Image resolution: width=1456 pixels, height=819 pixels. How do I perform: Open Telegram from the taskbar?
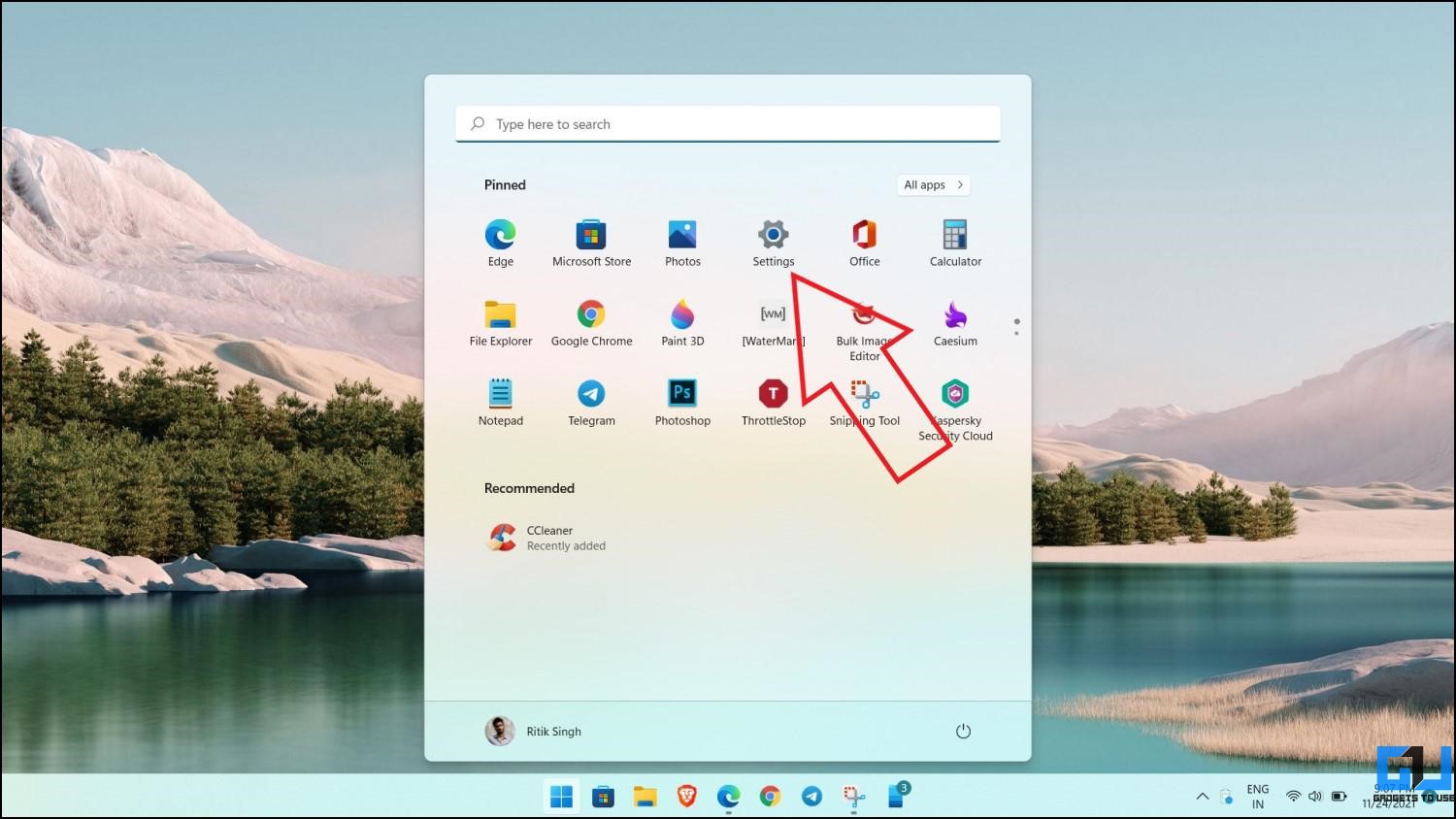tap(811, 797)
